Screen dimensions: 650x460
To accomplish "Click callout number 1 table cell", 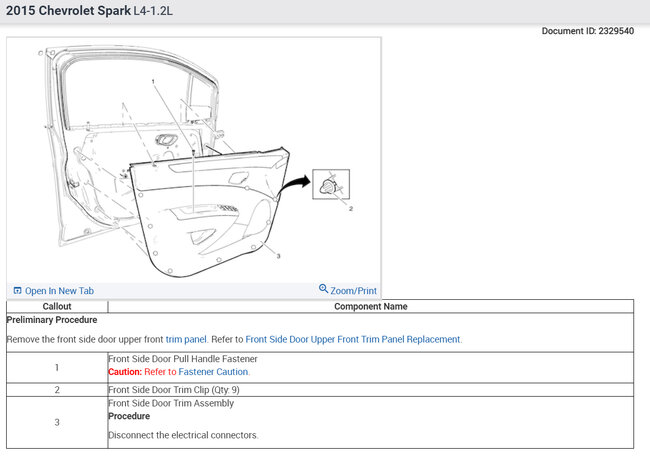I will [57, 368].
